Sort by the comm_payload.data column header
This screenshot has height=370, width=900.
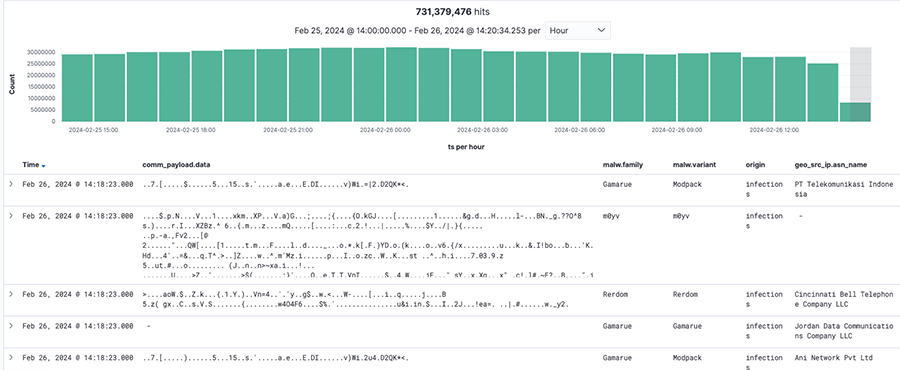[176, 165]
